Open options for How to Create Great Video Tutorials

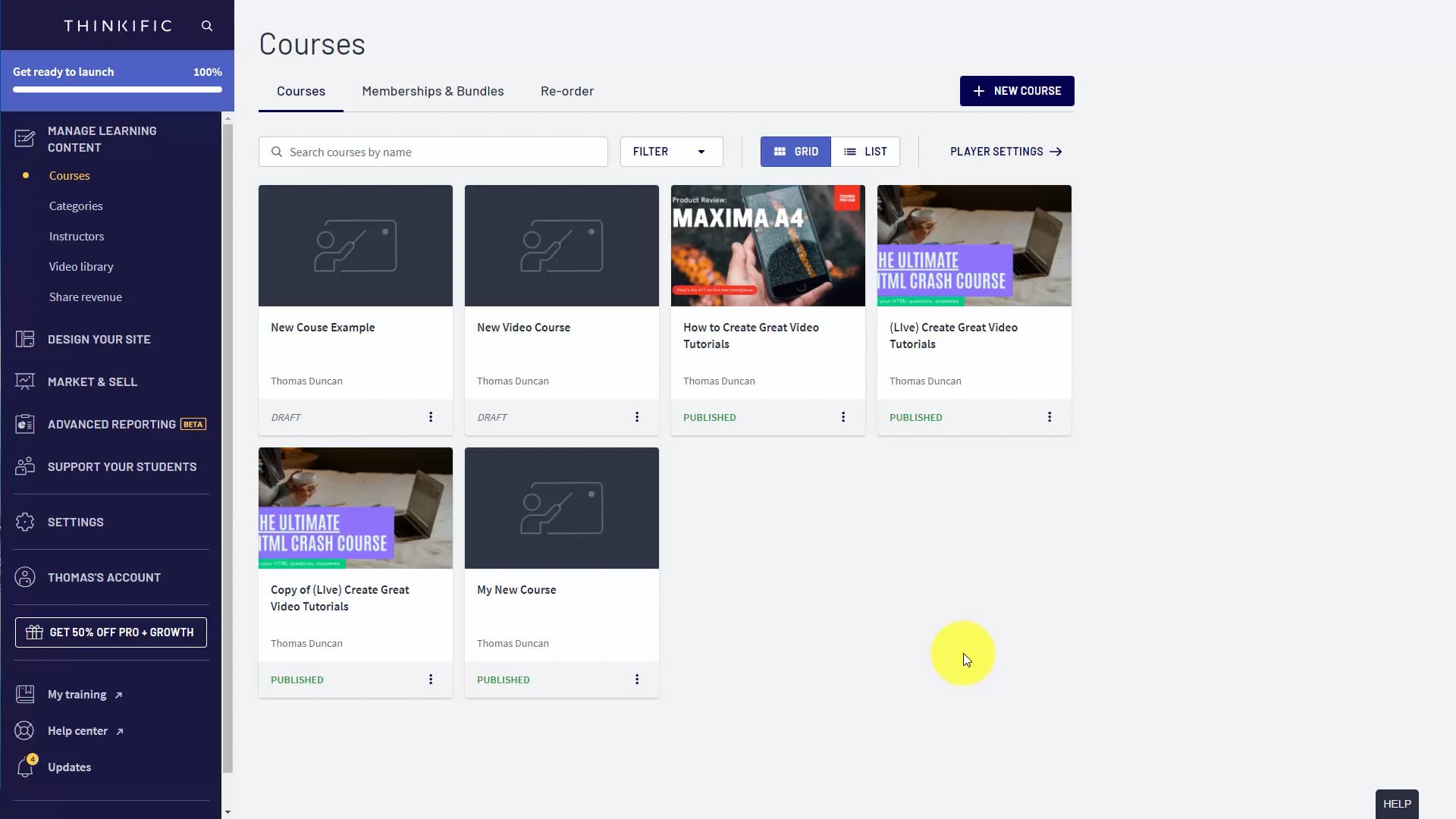coord(843,417)
